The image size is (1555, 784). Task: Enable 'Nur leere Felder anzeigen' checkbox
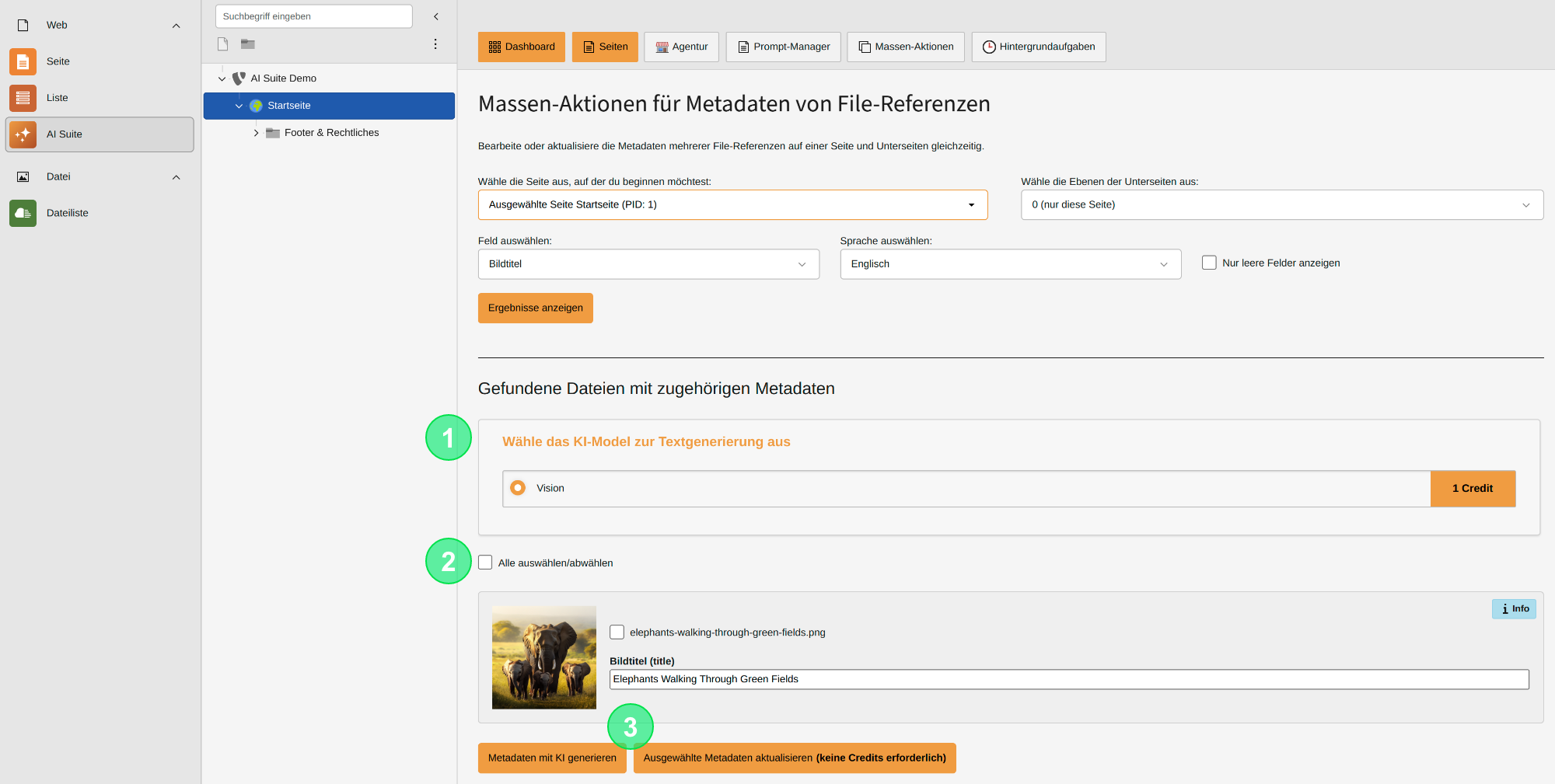tap(1209, 263)
